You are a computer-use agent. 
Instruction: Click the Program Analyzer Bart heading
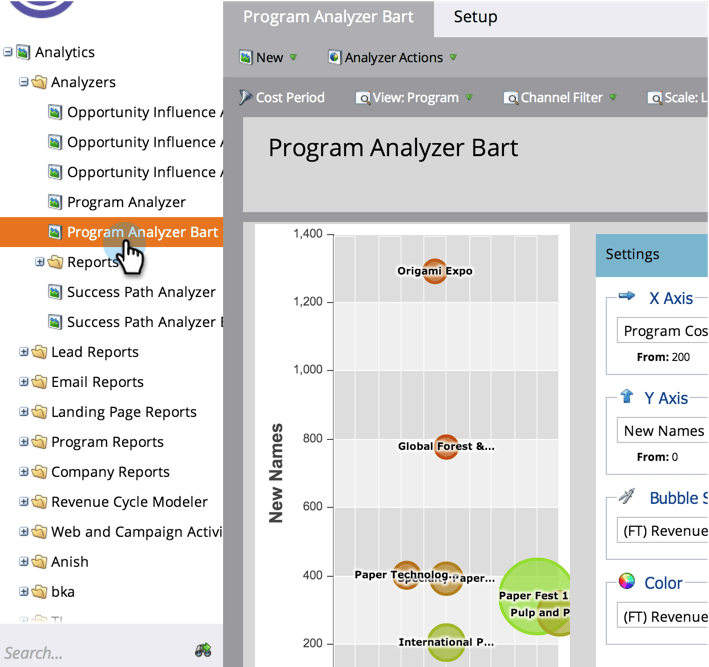[x=393, y=148]
